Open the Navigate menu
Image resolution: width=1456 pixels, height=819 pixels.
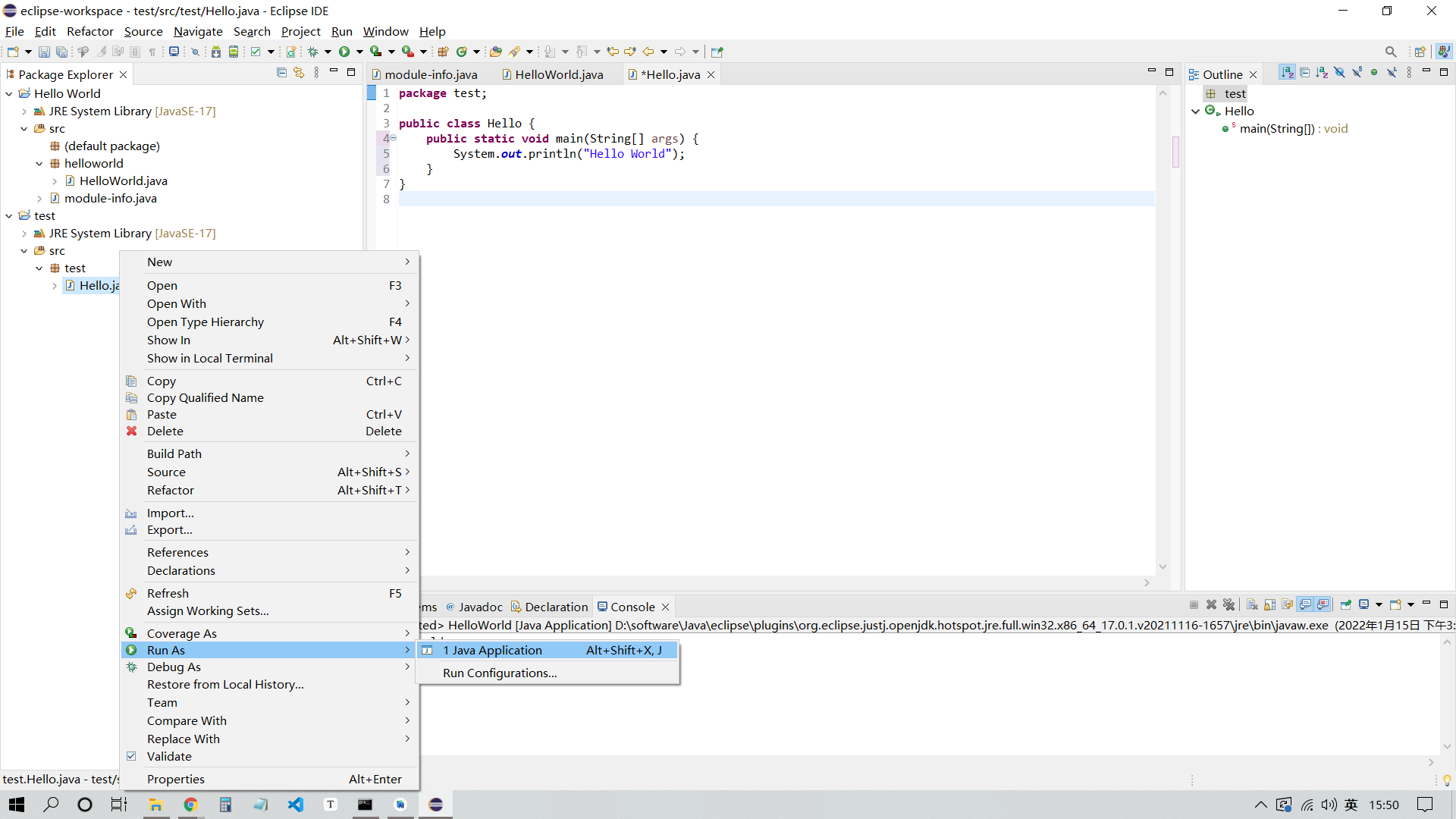[x=198, y=31]
